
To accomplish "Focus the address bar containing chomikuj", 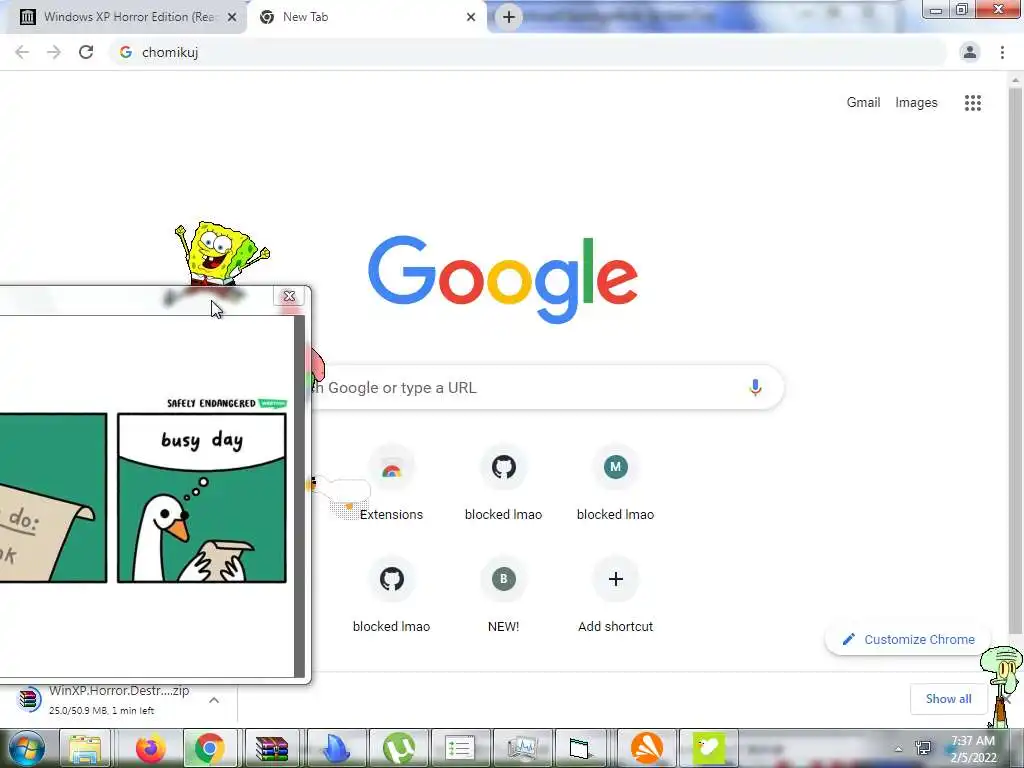I will point(528,52).
